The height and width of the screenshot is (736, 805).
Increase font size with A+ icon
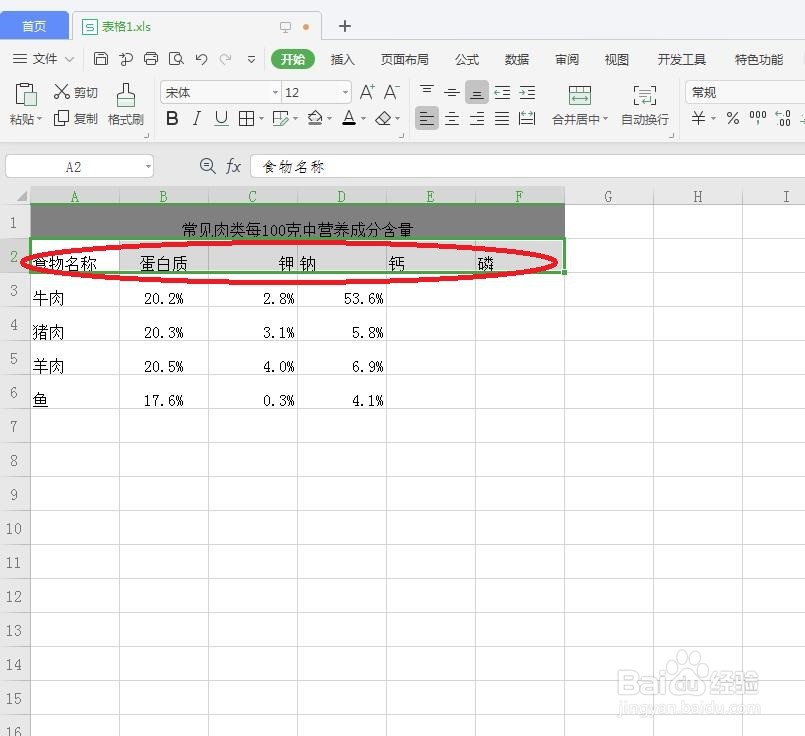pos(367,92)
